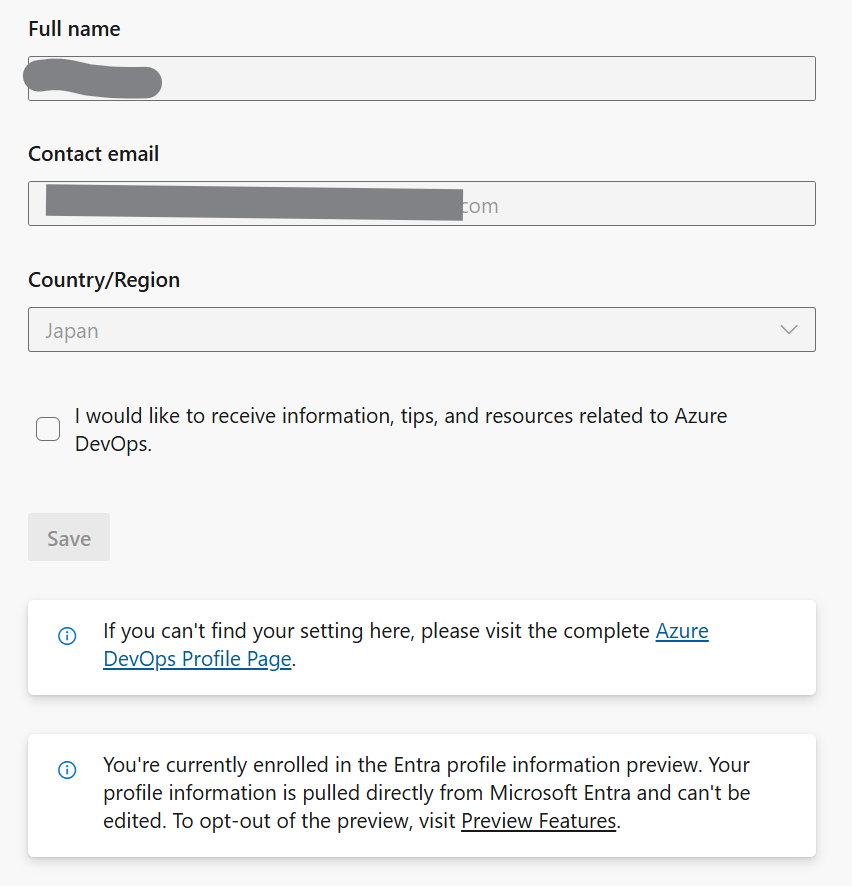Click the 'Contact email' label
This screenshot has height=886, width=852.
93,154
